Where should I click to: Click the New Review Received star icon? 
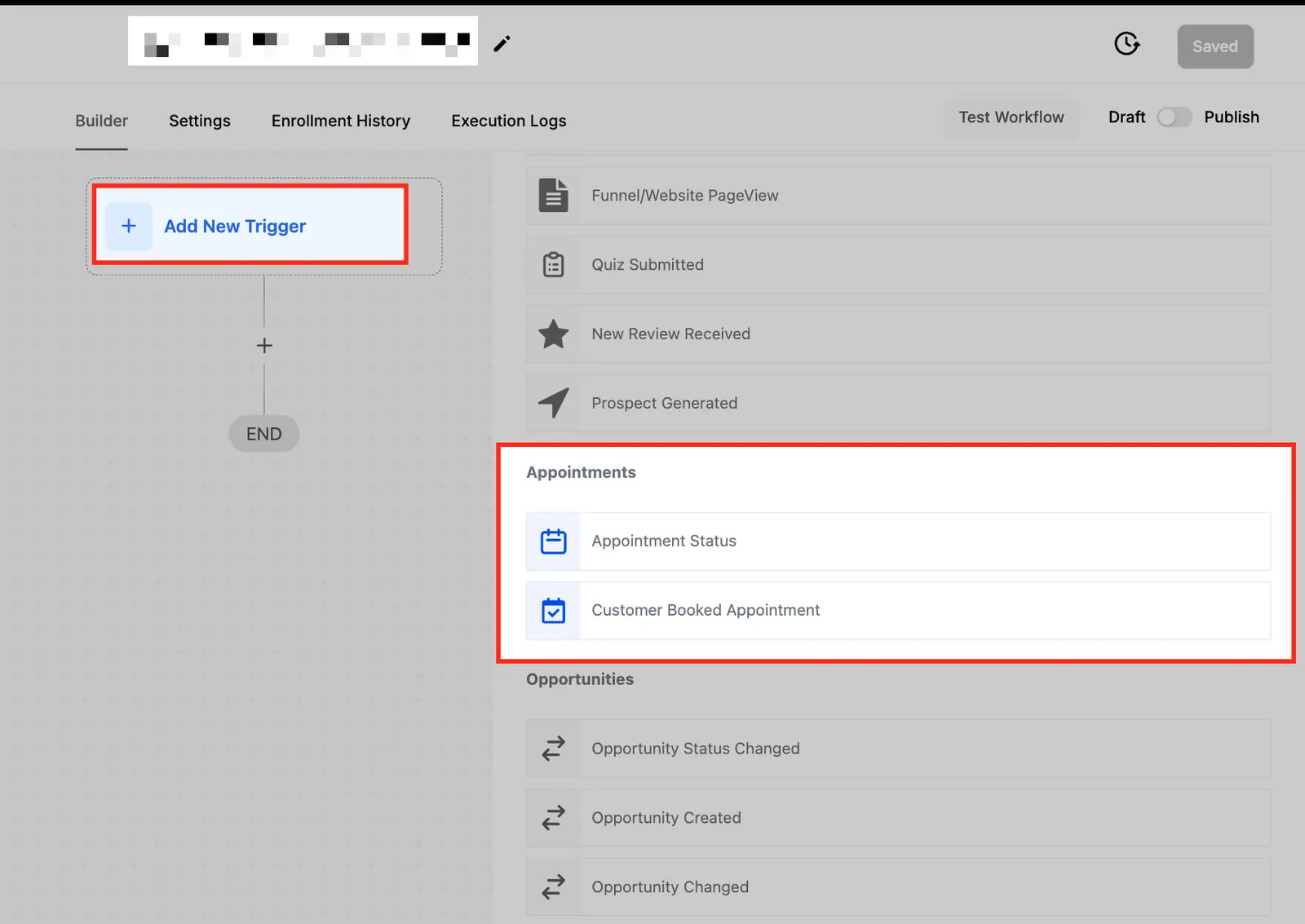[553, 334]
